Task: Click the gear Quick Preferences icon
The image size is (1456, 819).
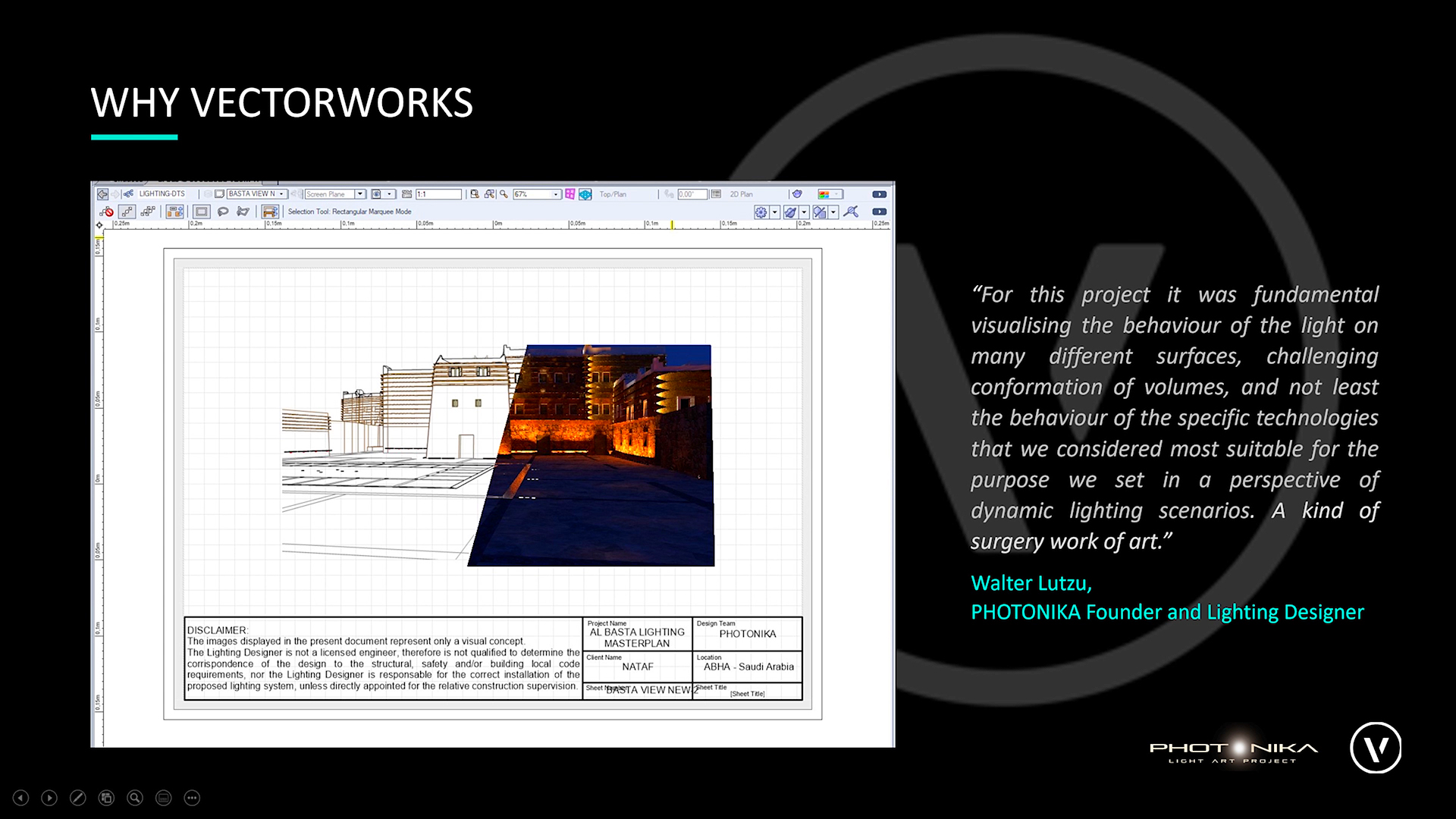Action: pos(761,212)
